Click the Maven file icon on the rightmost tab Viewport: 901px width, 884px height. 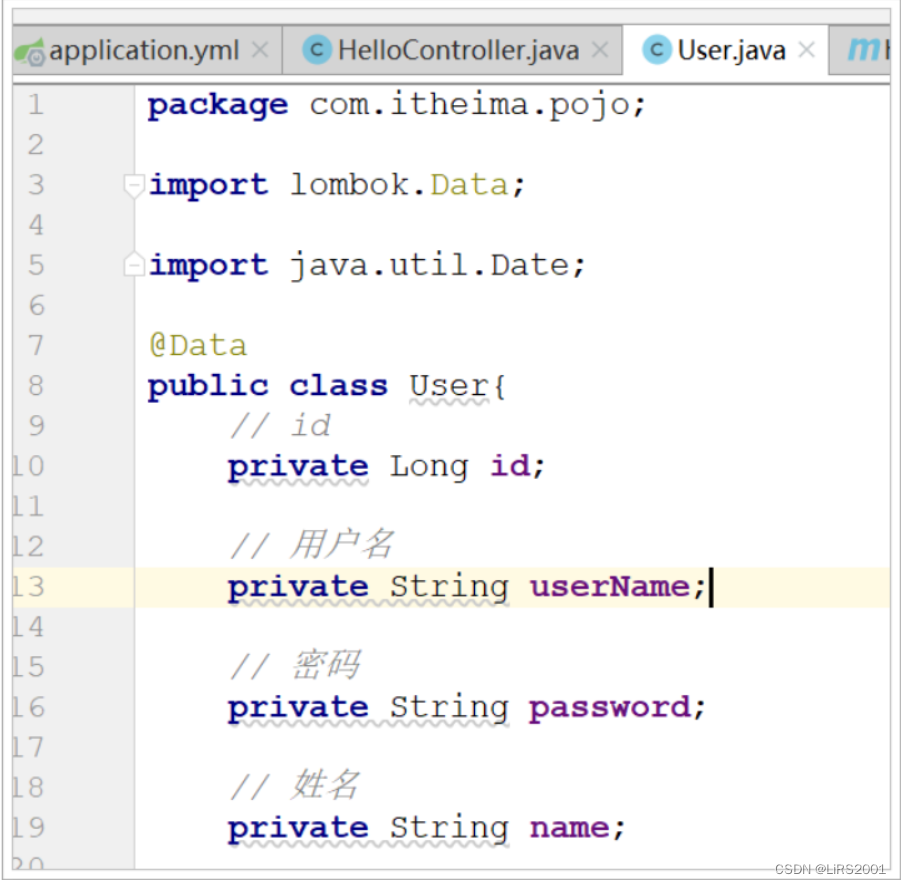[x=866, y=49]
